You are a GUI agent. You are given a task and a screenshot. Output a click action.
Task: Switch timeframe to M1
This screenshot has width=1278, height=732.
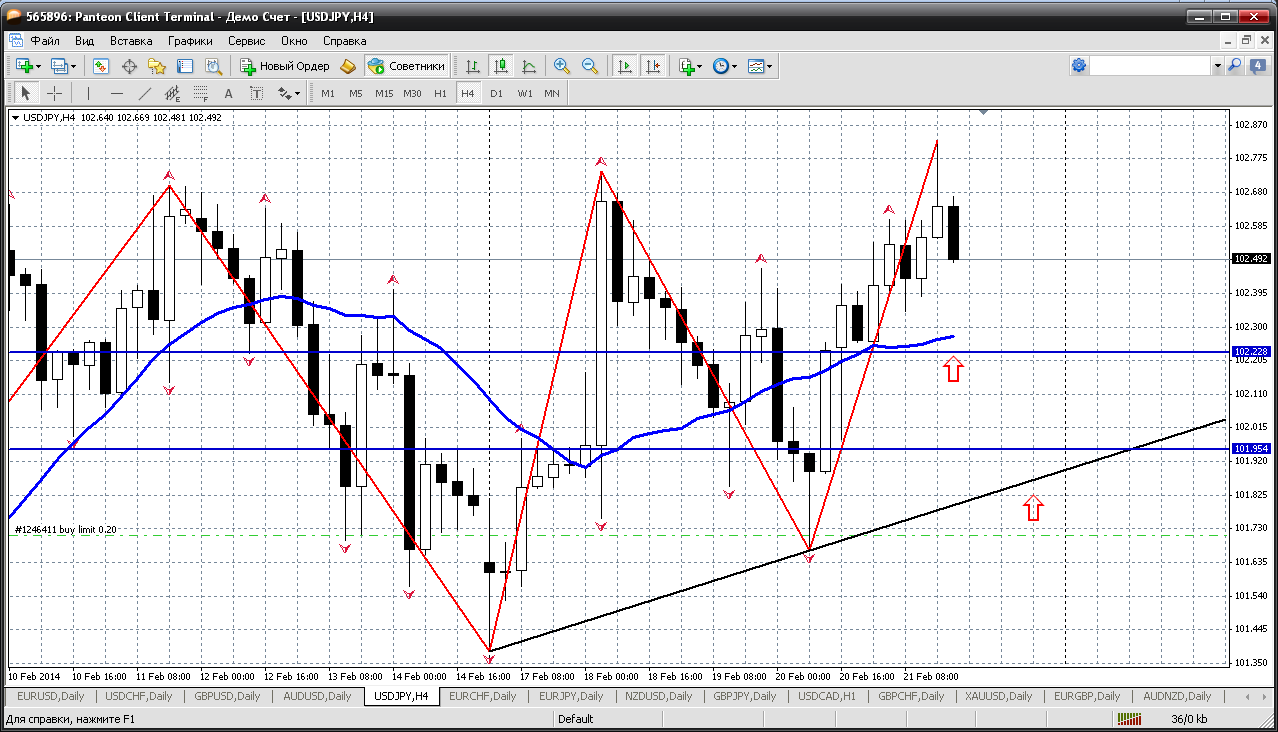328,93
